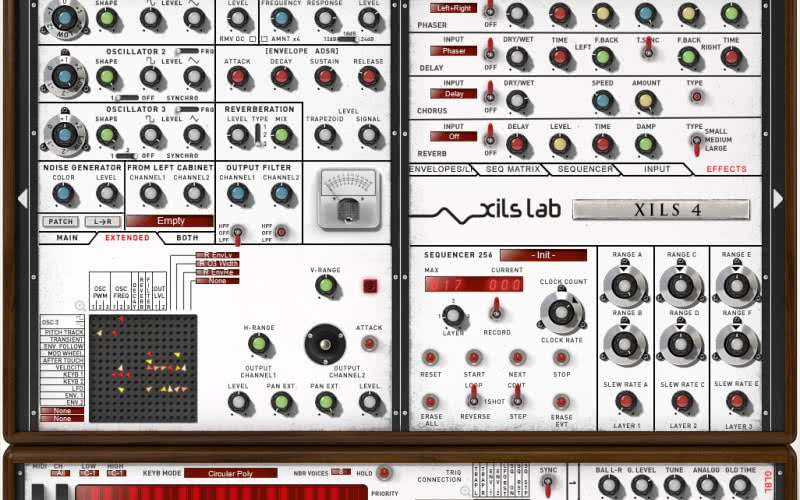Flip the Reverb Type size switch
The image size is (800, 500).
[696, 143]
